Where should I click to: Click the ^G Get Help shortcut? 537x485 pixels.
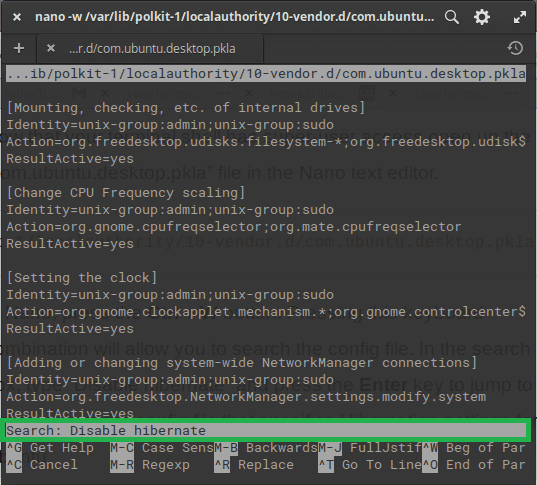(50, 448)
